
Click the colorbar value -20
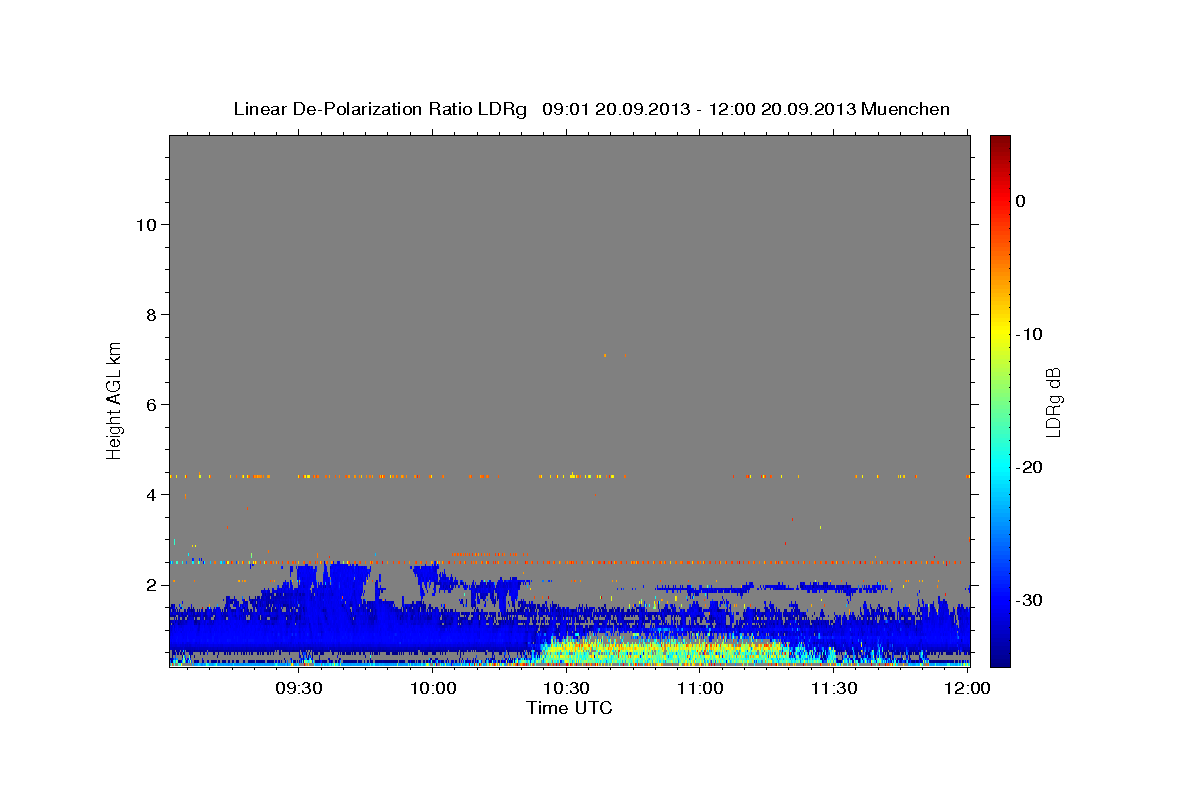click(1030, 467)
